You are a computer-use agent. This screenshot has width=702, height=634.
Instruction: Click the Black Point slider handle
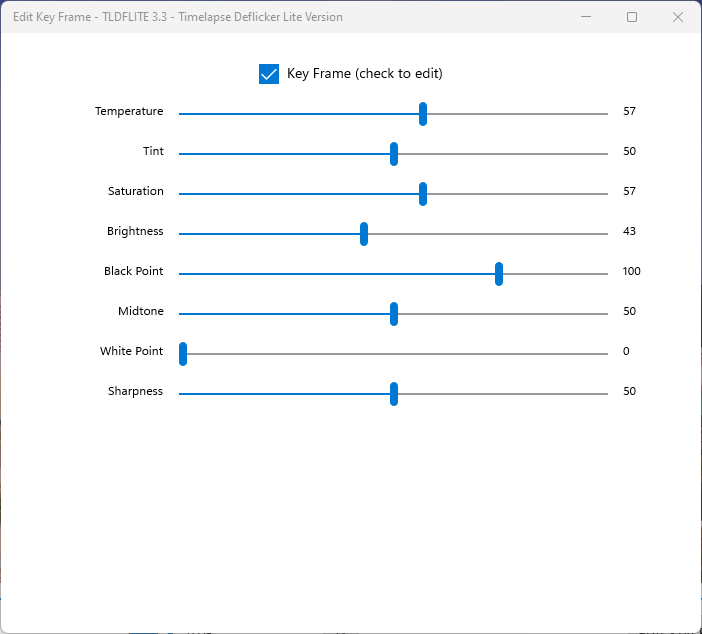[x=499, y=274]
